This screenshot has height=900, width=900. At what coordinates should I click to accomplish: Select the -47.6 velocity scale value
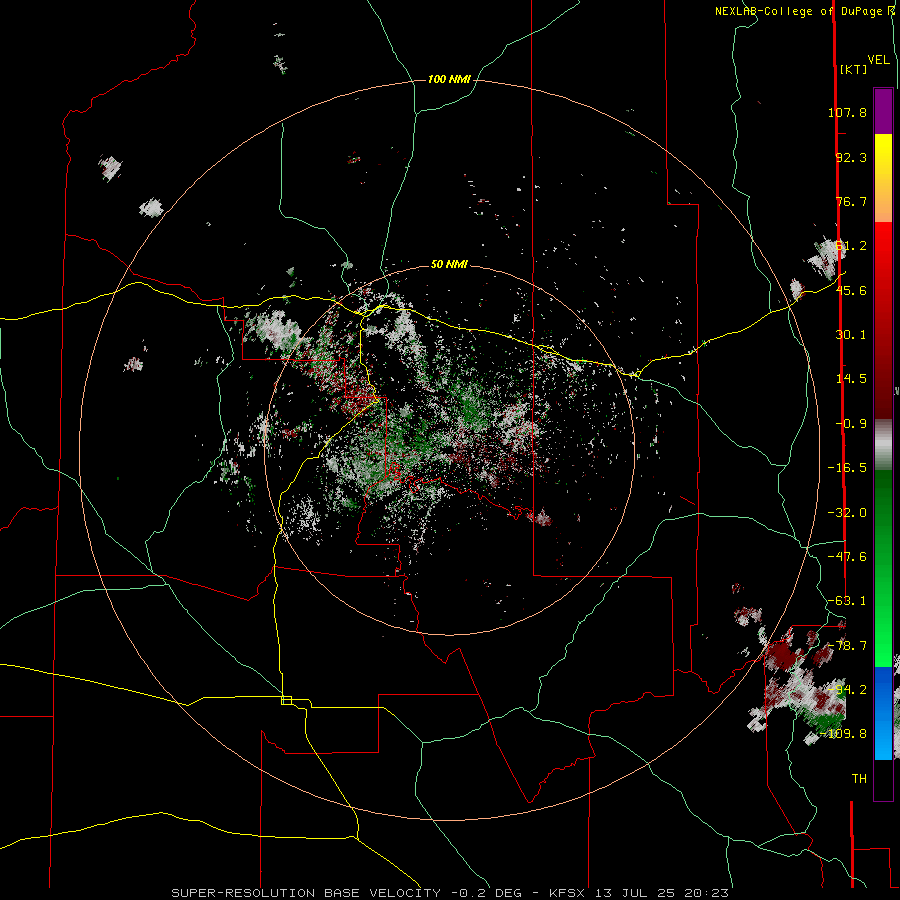coord(847,557)
